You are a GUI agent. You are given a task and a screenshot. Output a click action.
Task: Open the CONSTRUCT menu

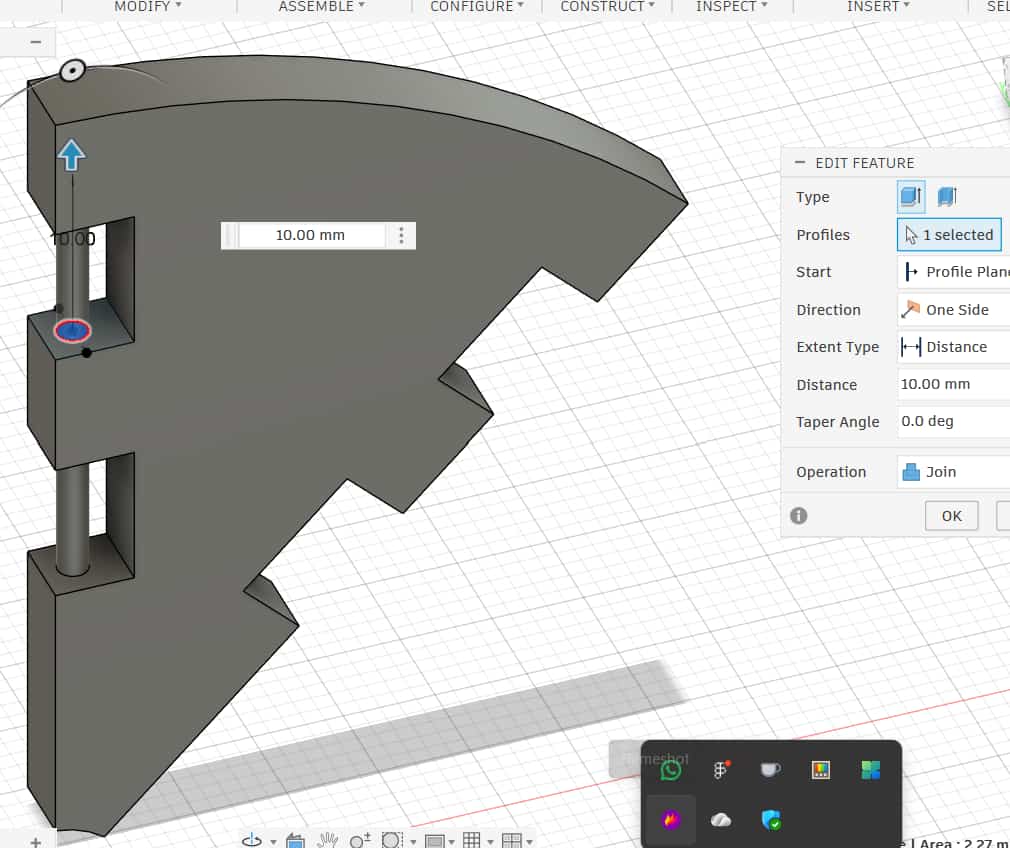[607, 6]
